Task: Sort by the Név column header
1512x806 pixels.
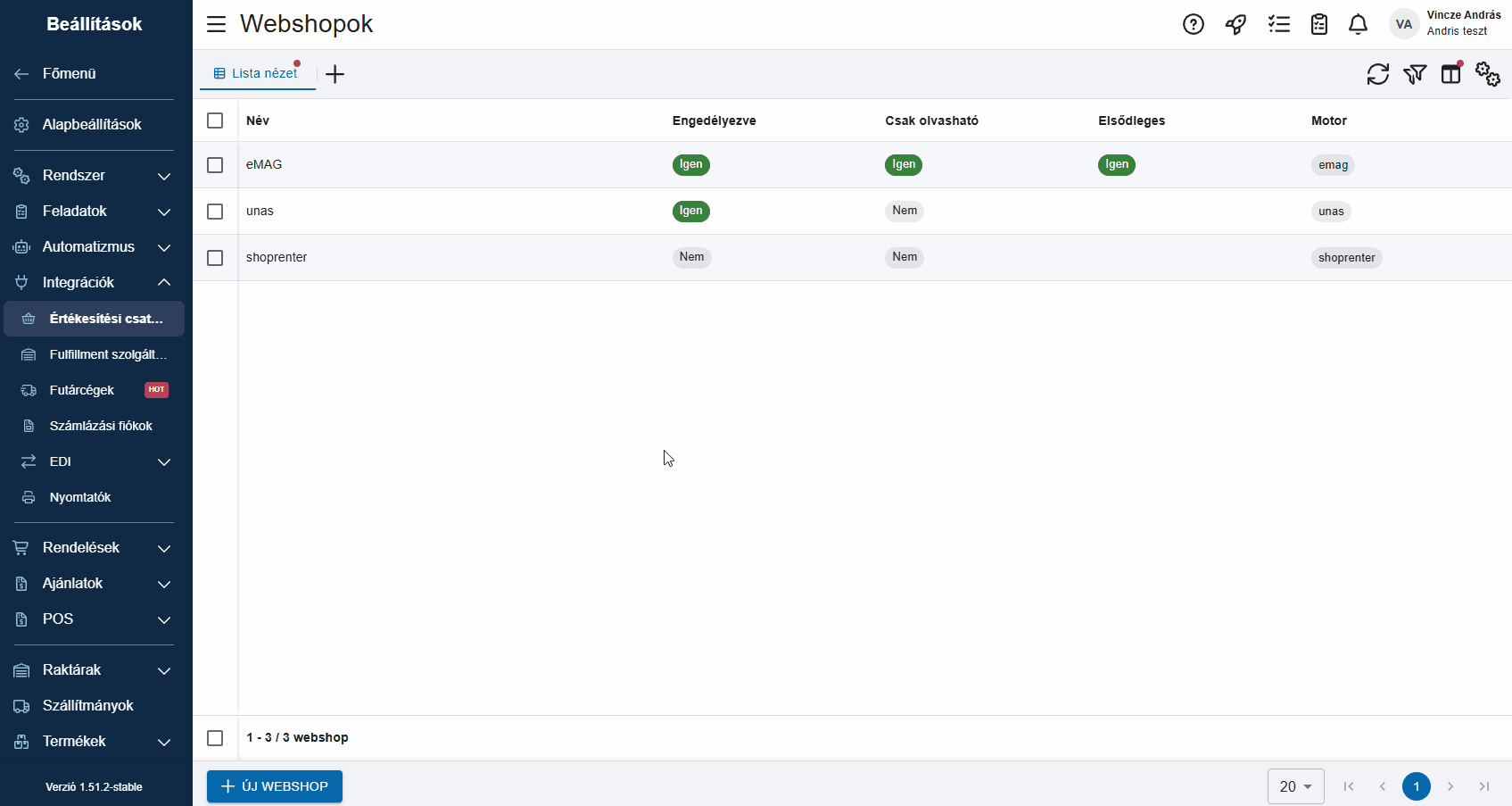Action: [x=258, y=120]
